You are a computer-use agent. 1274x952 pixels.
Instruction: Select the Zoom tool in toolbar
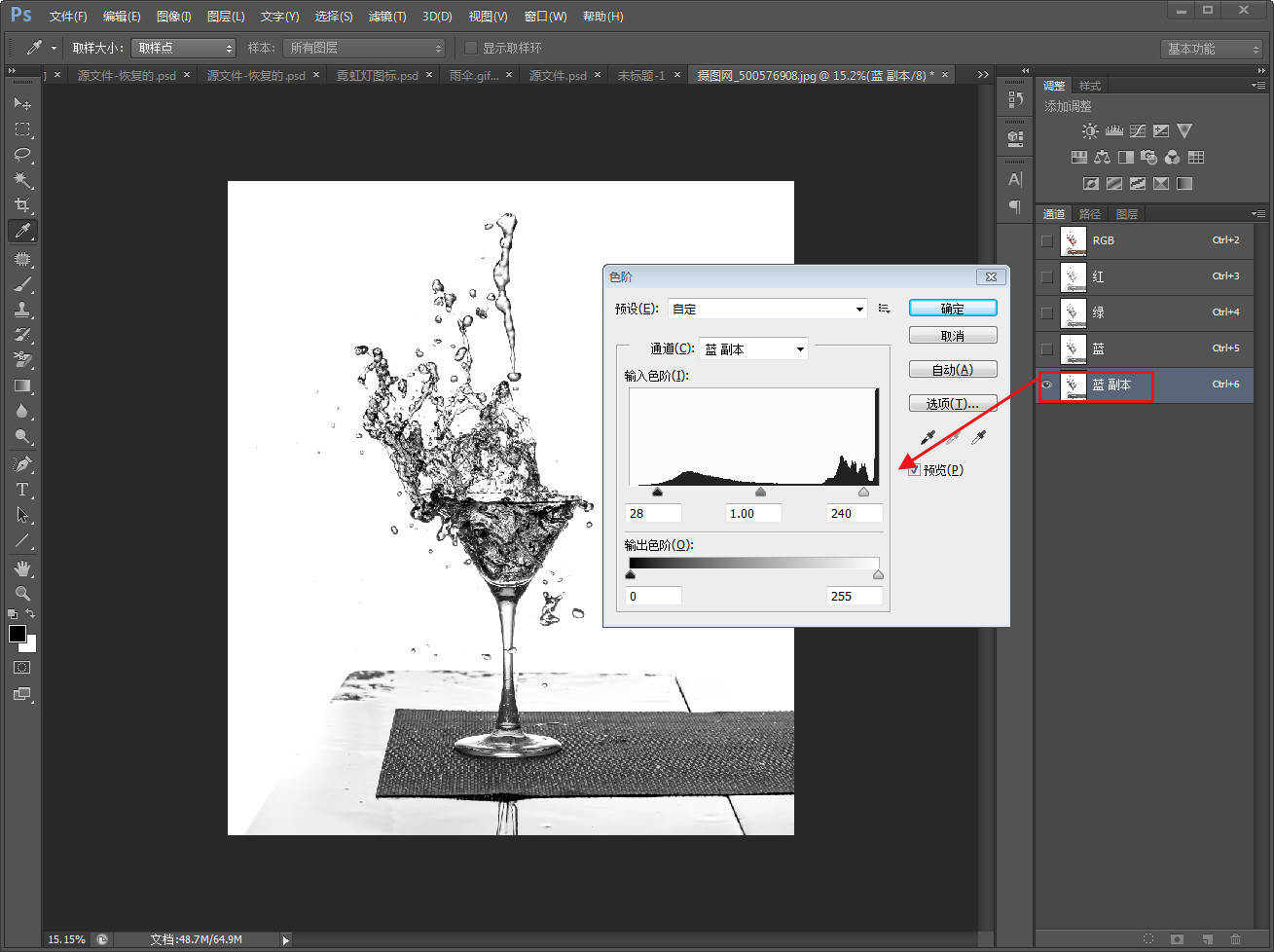22,593
